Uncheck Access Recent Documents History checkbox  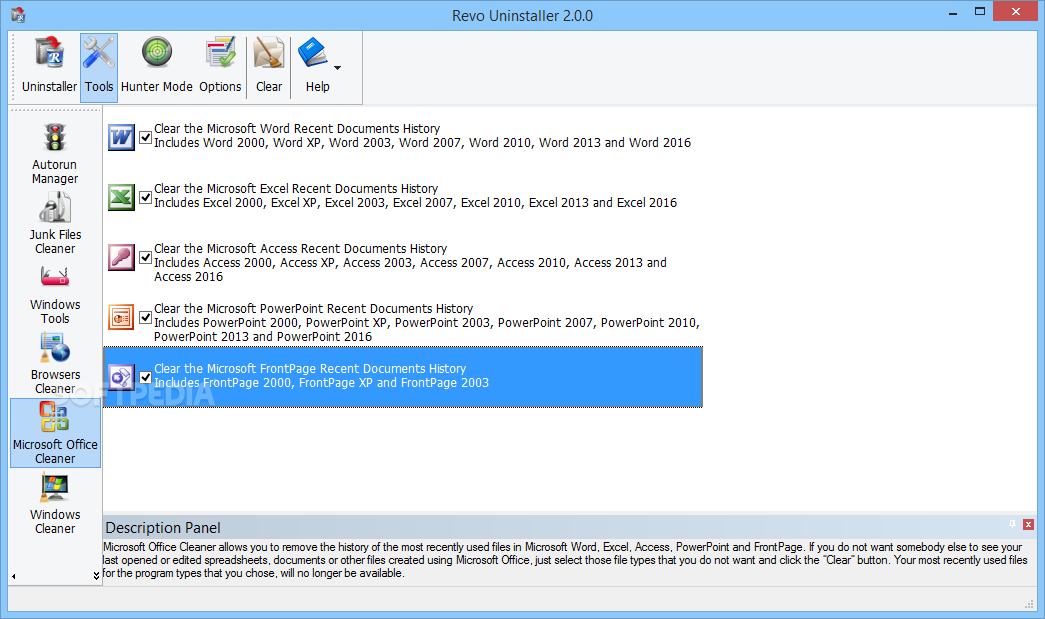145,258
